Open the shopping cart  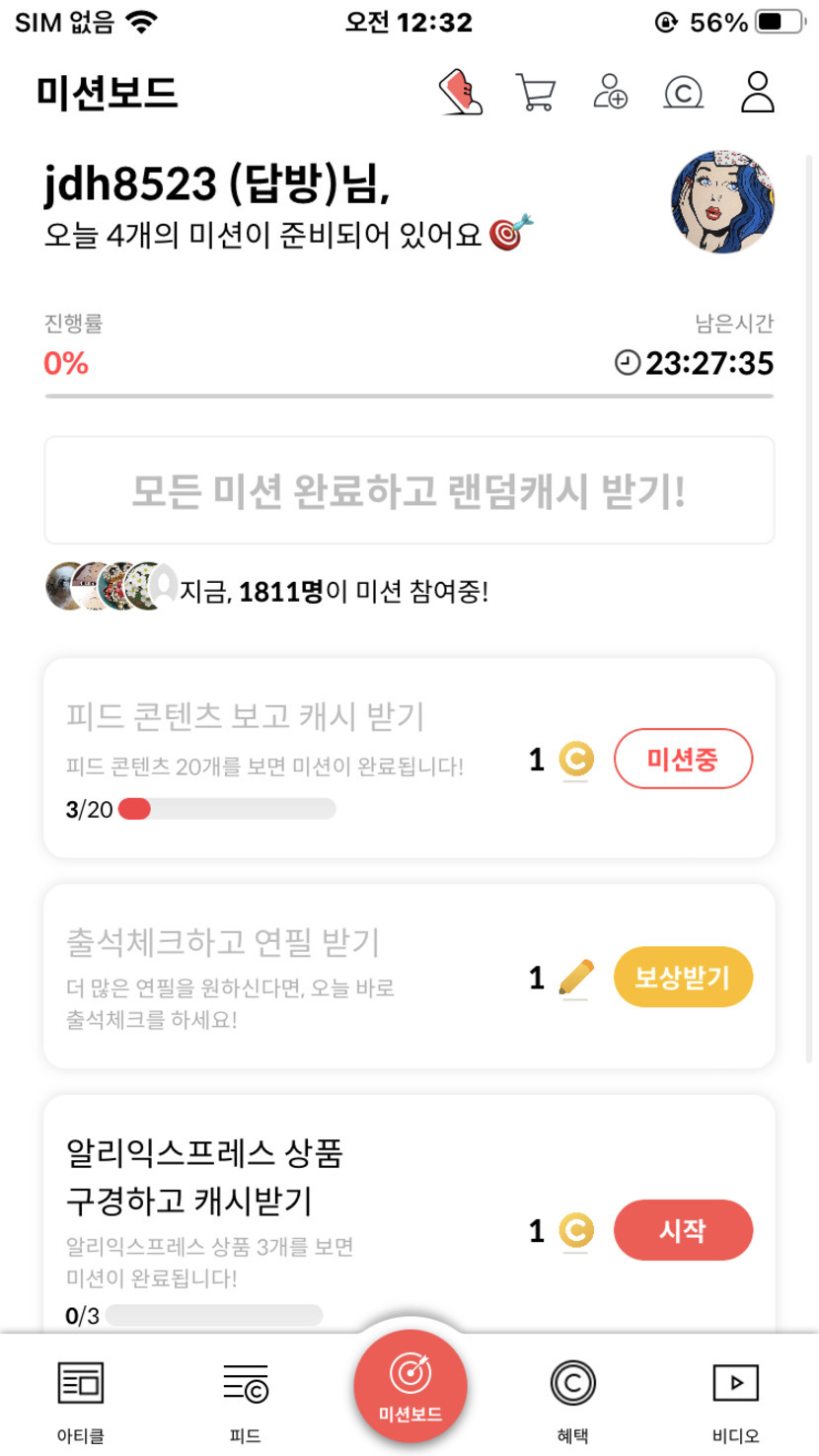click(535, 93)
